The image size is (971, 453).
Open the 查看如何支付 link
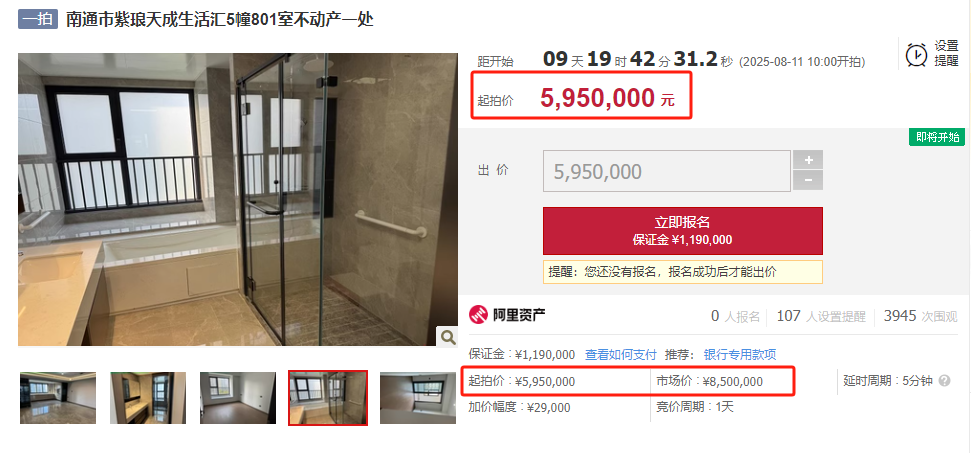(620, 355)
